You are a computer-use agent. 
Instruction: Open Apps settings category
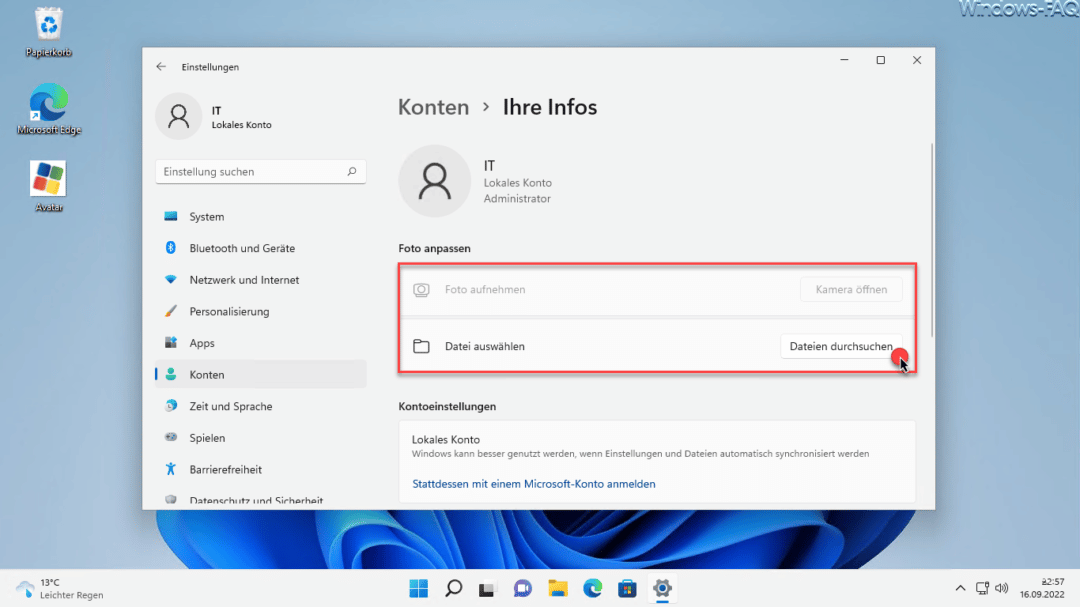[260, 342]
